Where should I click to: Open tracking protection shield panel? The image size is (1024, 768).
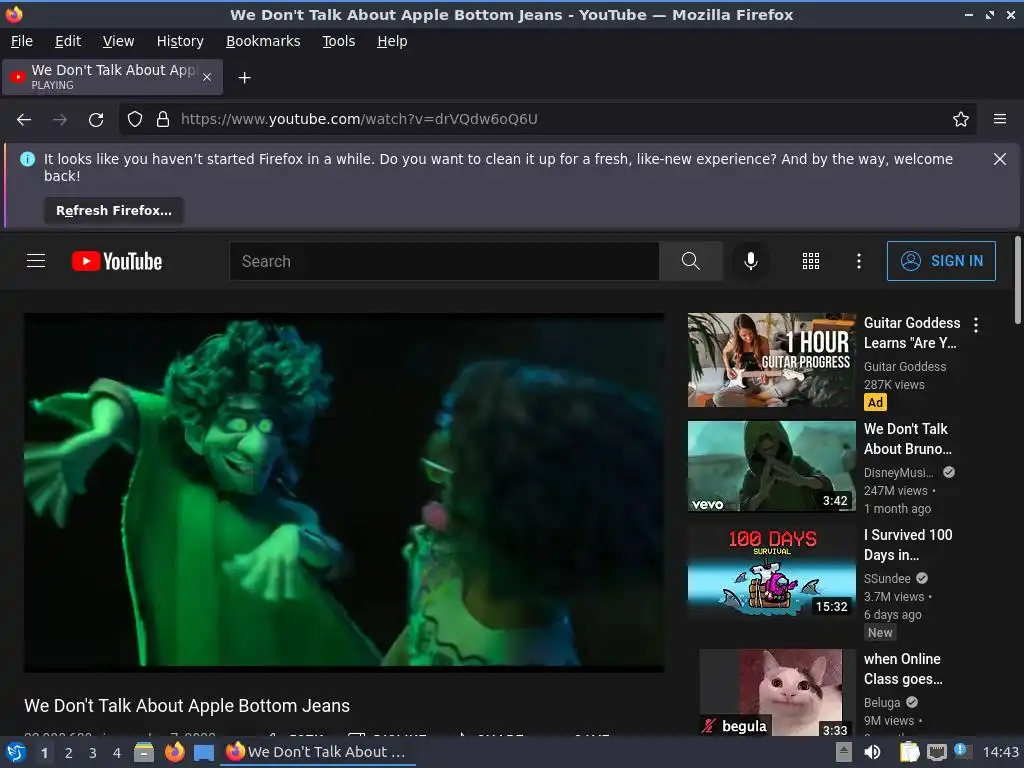135,119
